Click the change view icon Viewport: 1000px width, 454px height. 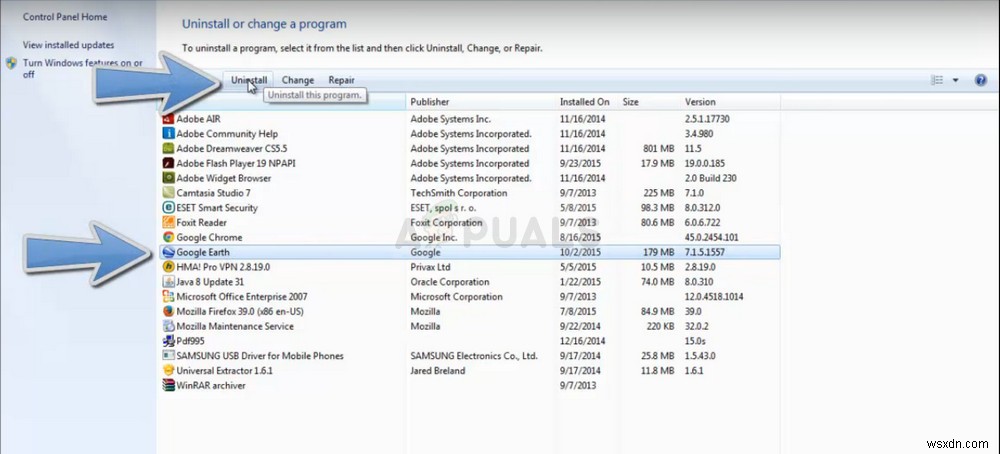(x=937, y=80)
